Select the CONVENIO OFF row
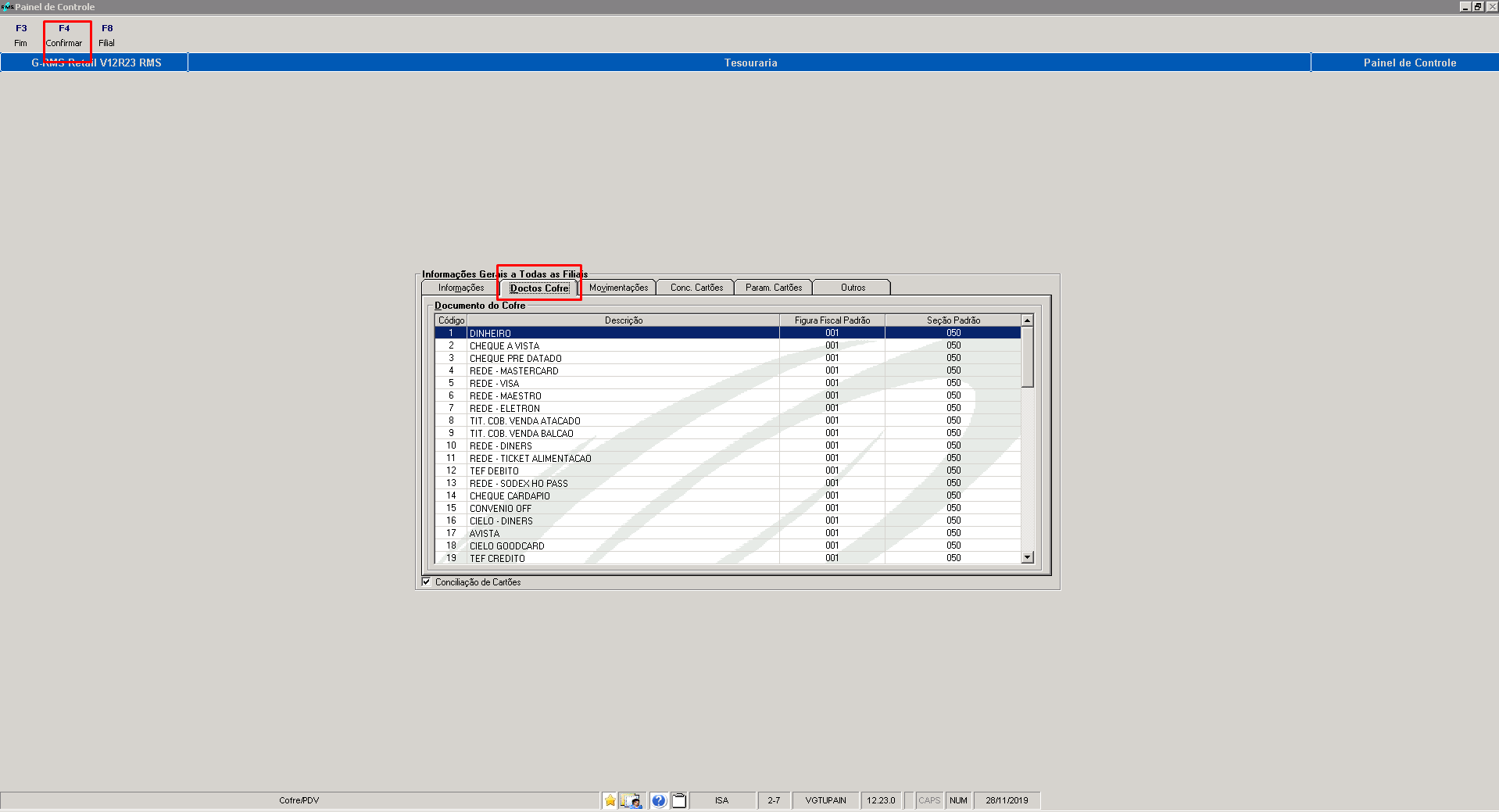Image resolution: width=1499 pixels, height=812 pixels. pyautogui.click(x=728, y=508)
